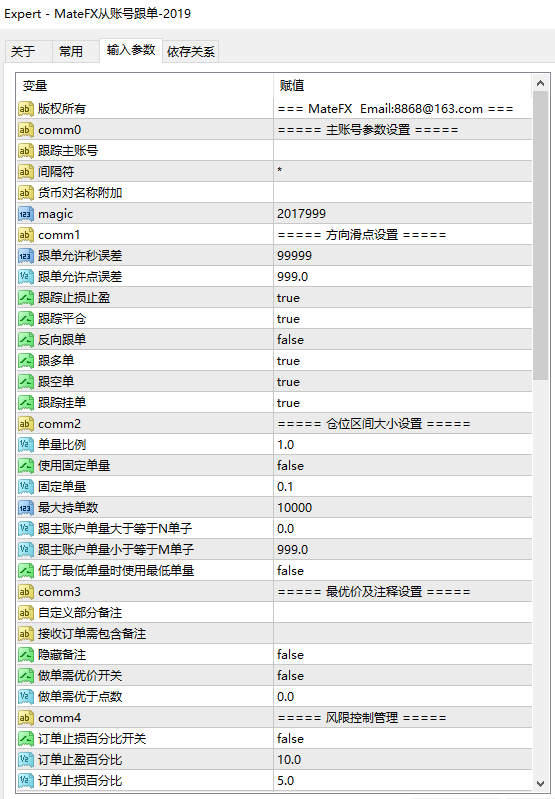Select the icon next to 跟踪主账号

click(x=25, y=151)
